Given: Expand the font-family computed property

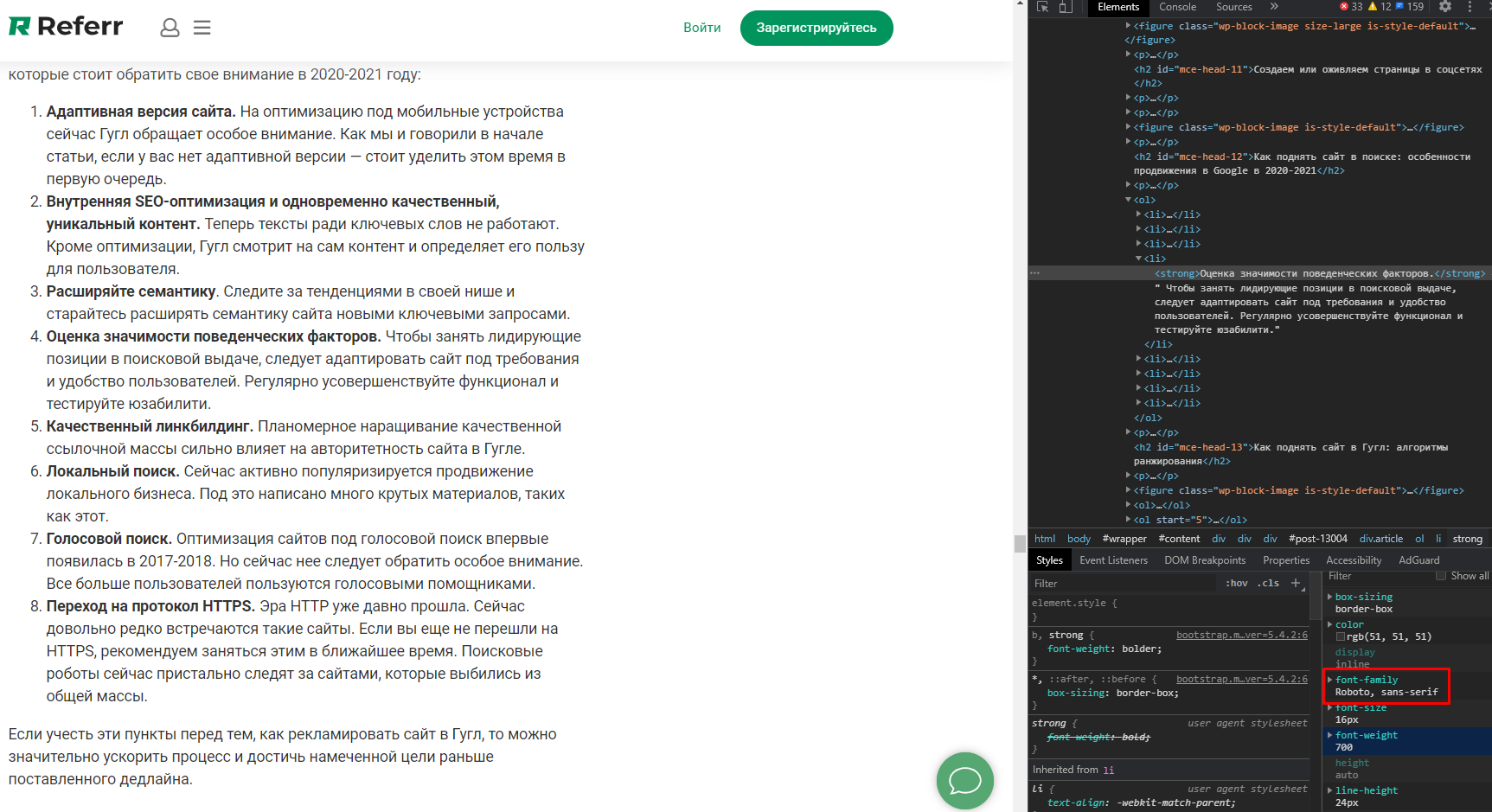Looking at the screenshot, I should (1330, 680).
